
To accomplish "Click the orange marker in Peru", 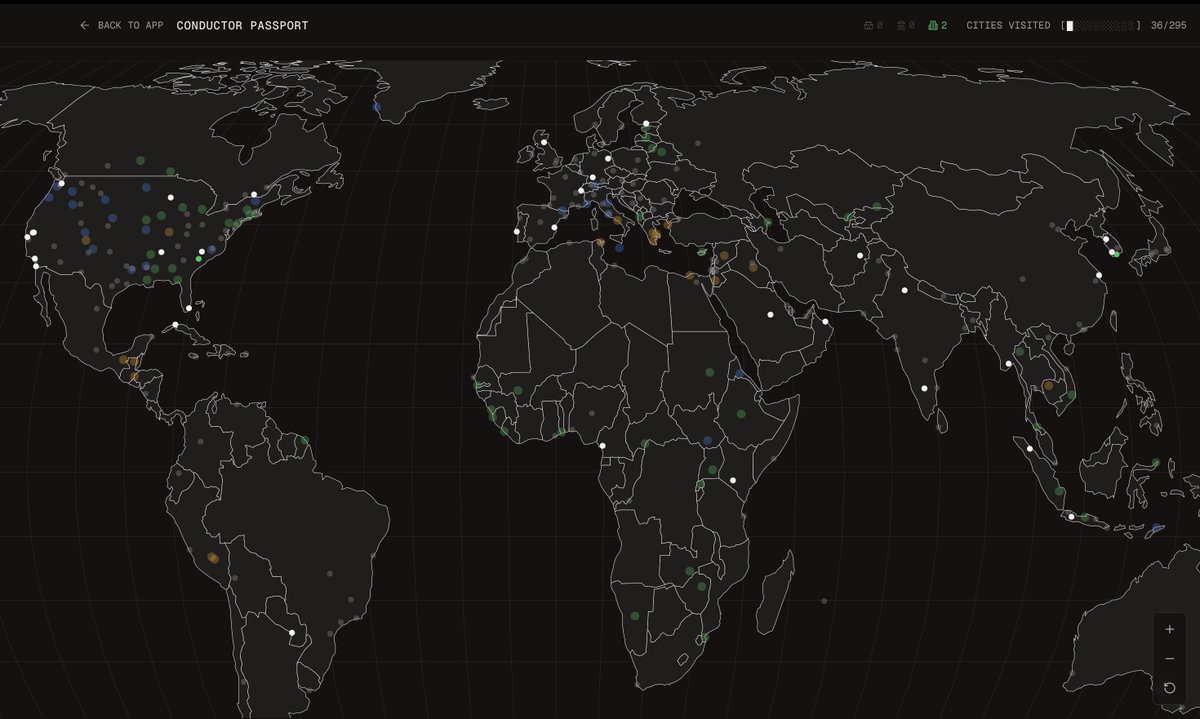I will pos(212,558).
